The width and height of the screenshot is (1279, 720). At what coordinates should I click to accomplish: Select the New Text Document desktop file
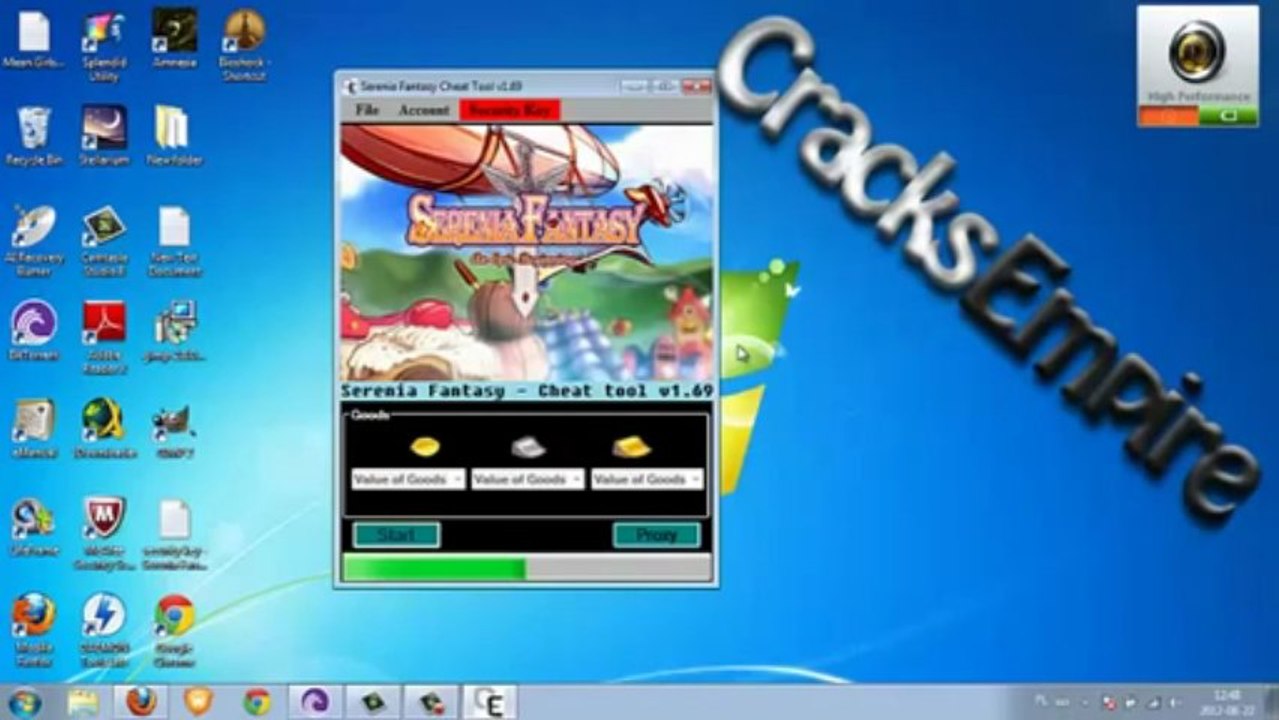click(x=174, y=240)
